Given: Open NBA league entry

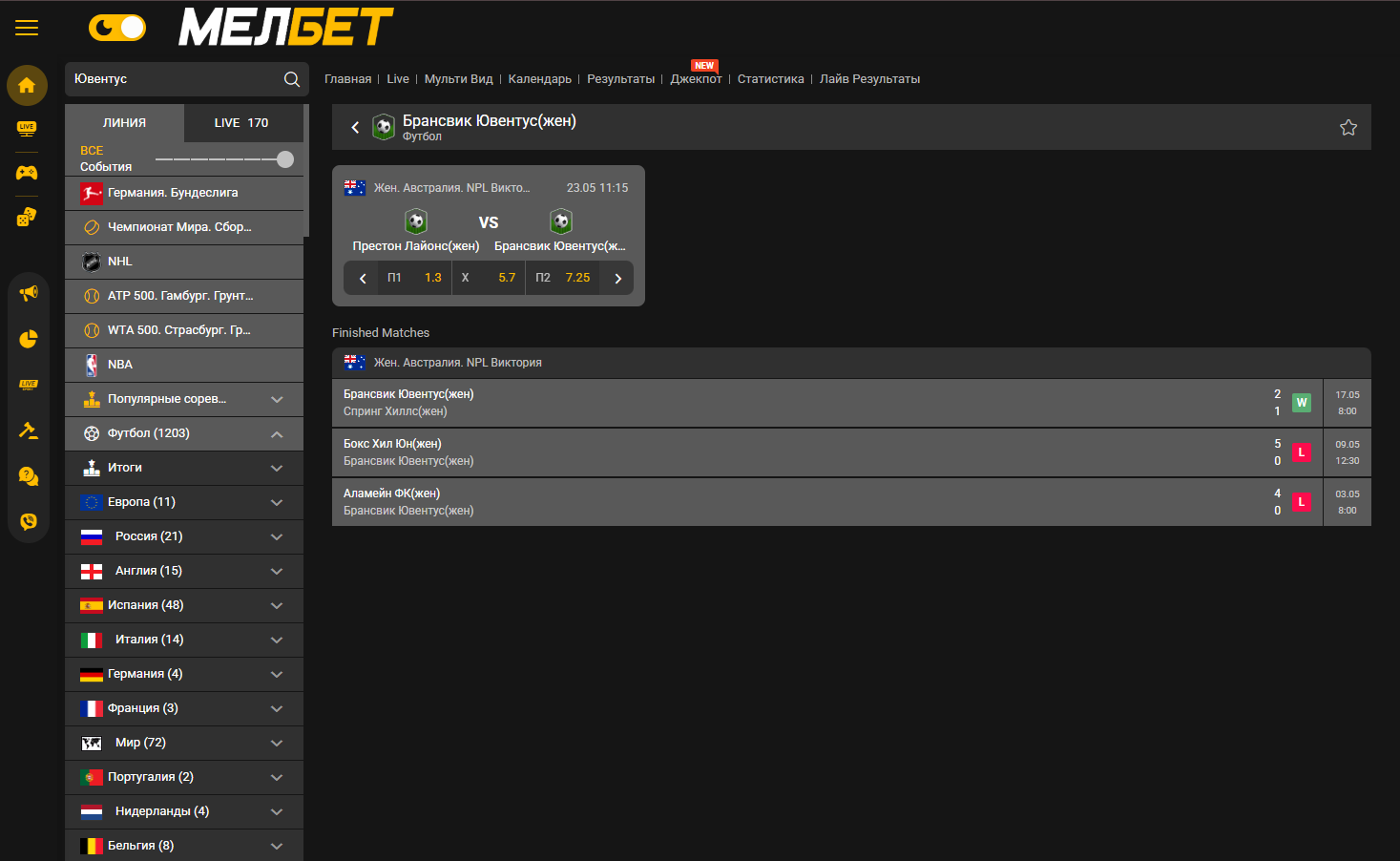Looking at the screenshot, I should click(x=184, y=365).
